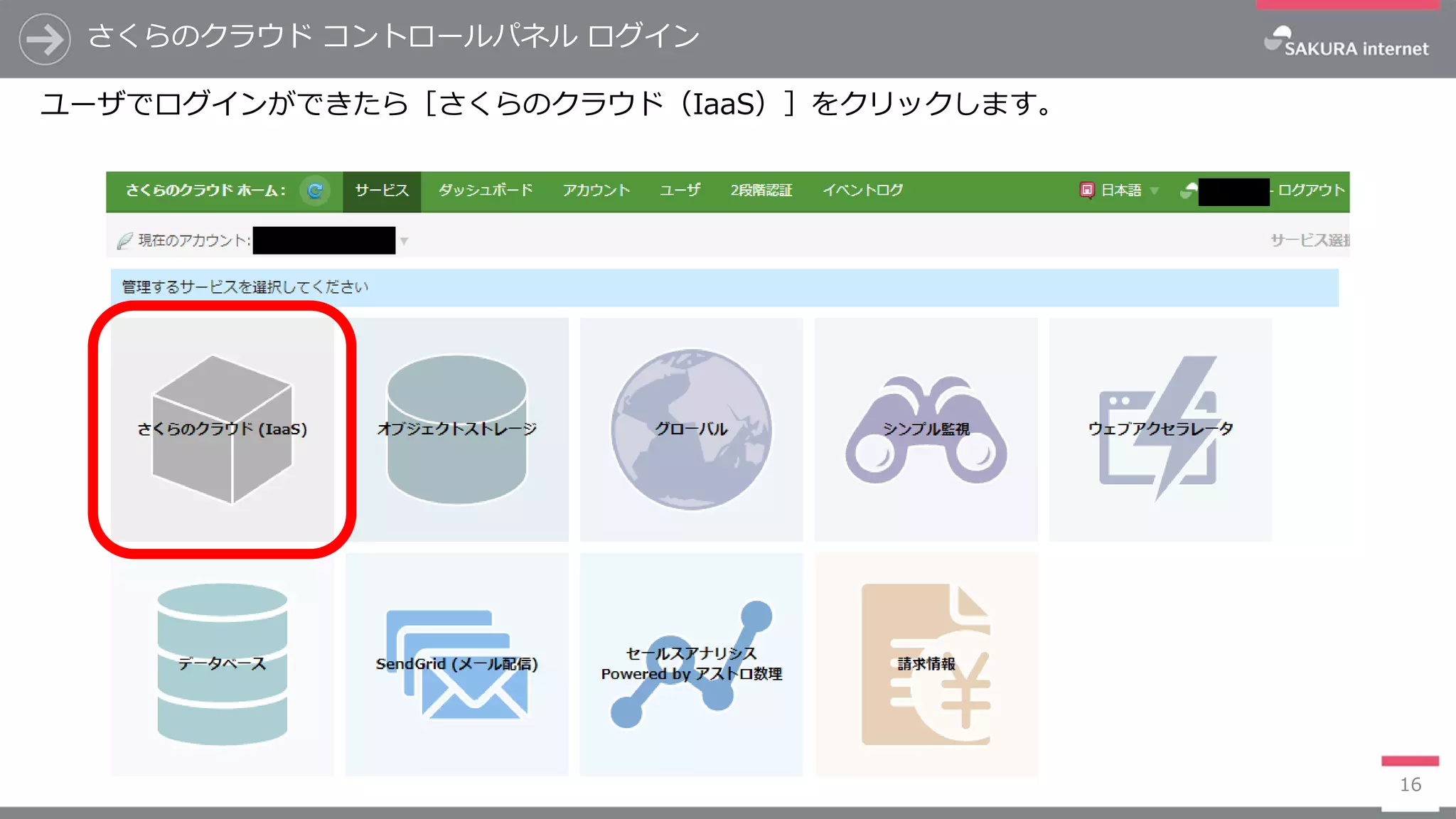This screenshot has height=819, width=1456.
Task: Click the user avatar icon near ログアウト
Action: coord(1189,191)
